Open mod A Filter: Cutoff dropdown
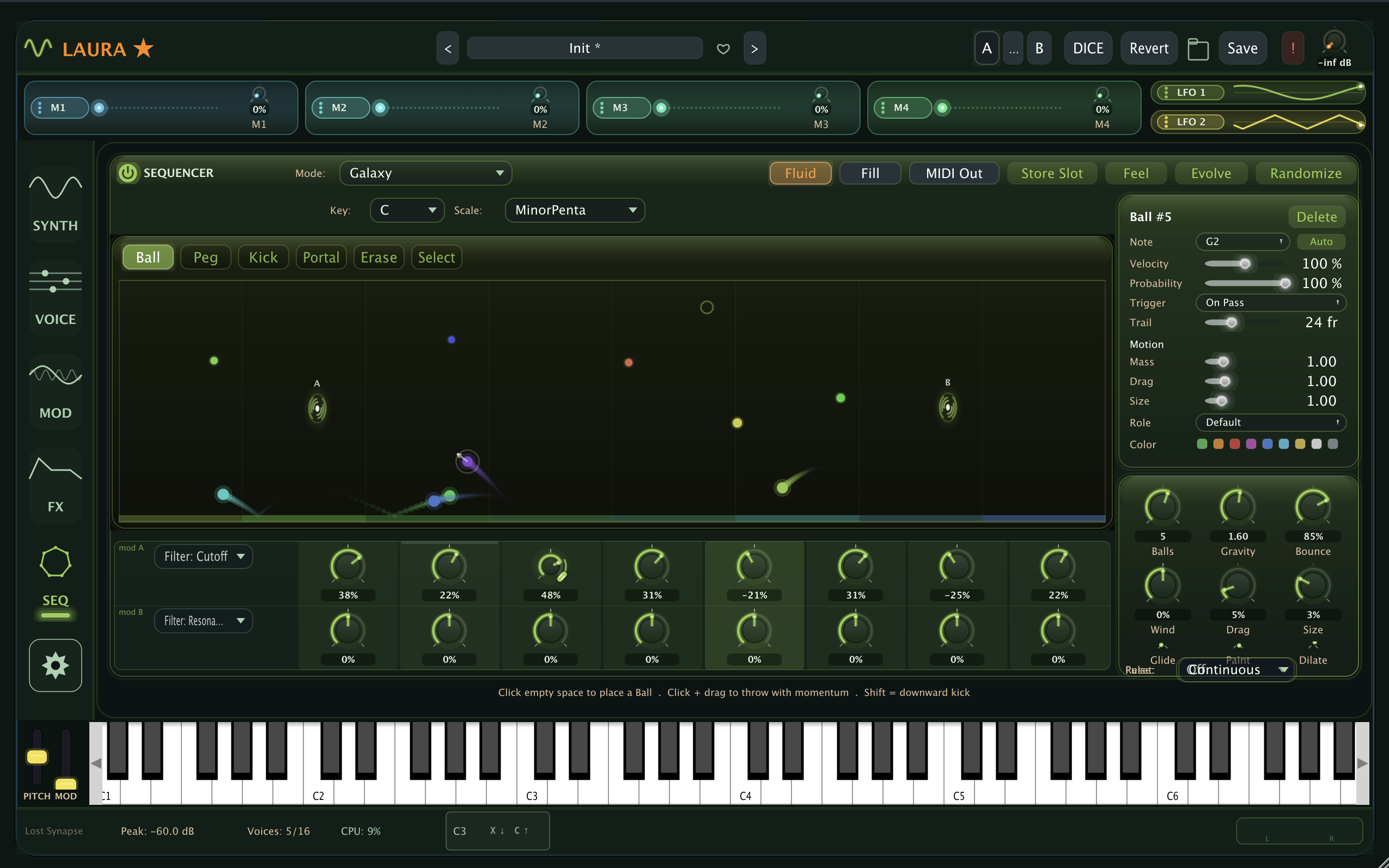The width and height of the screenshot is (1389, 868). click(203, 557)
